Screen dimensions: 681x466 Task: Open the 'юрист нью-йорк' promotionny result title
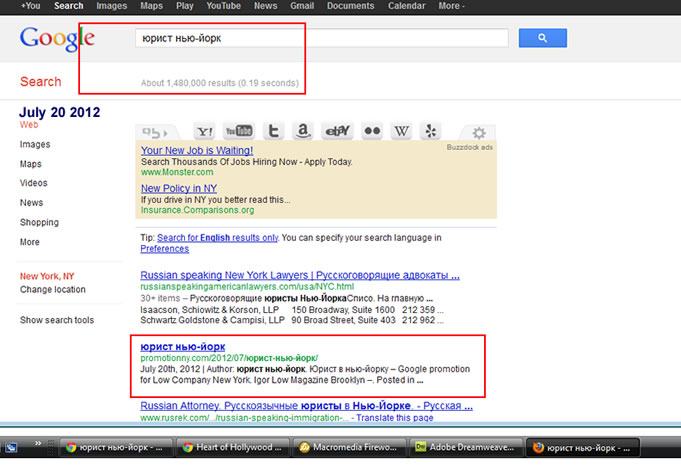182,347
